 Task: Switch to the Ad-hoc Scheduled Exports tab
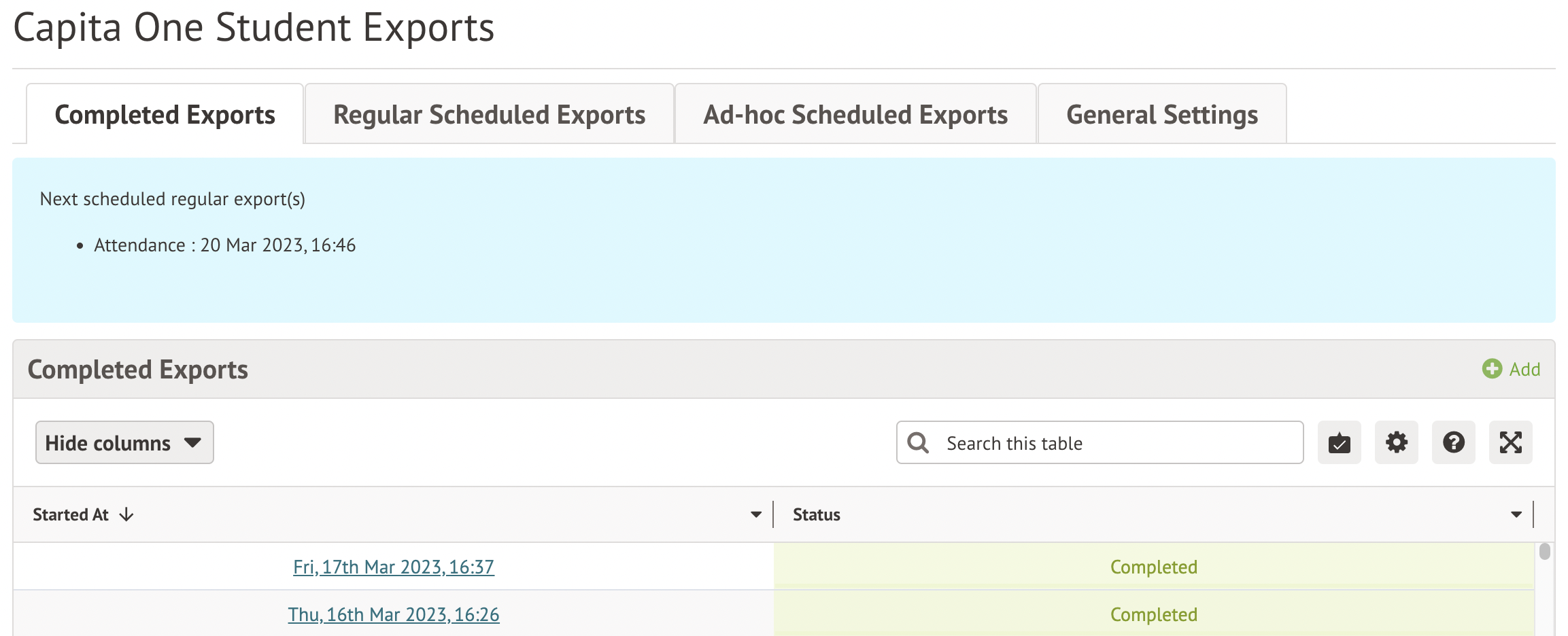[x=855, y=115]
